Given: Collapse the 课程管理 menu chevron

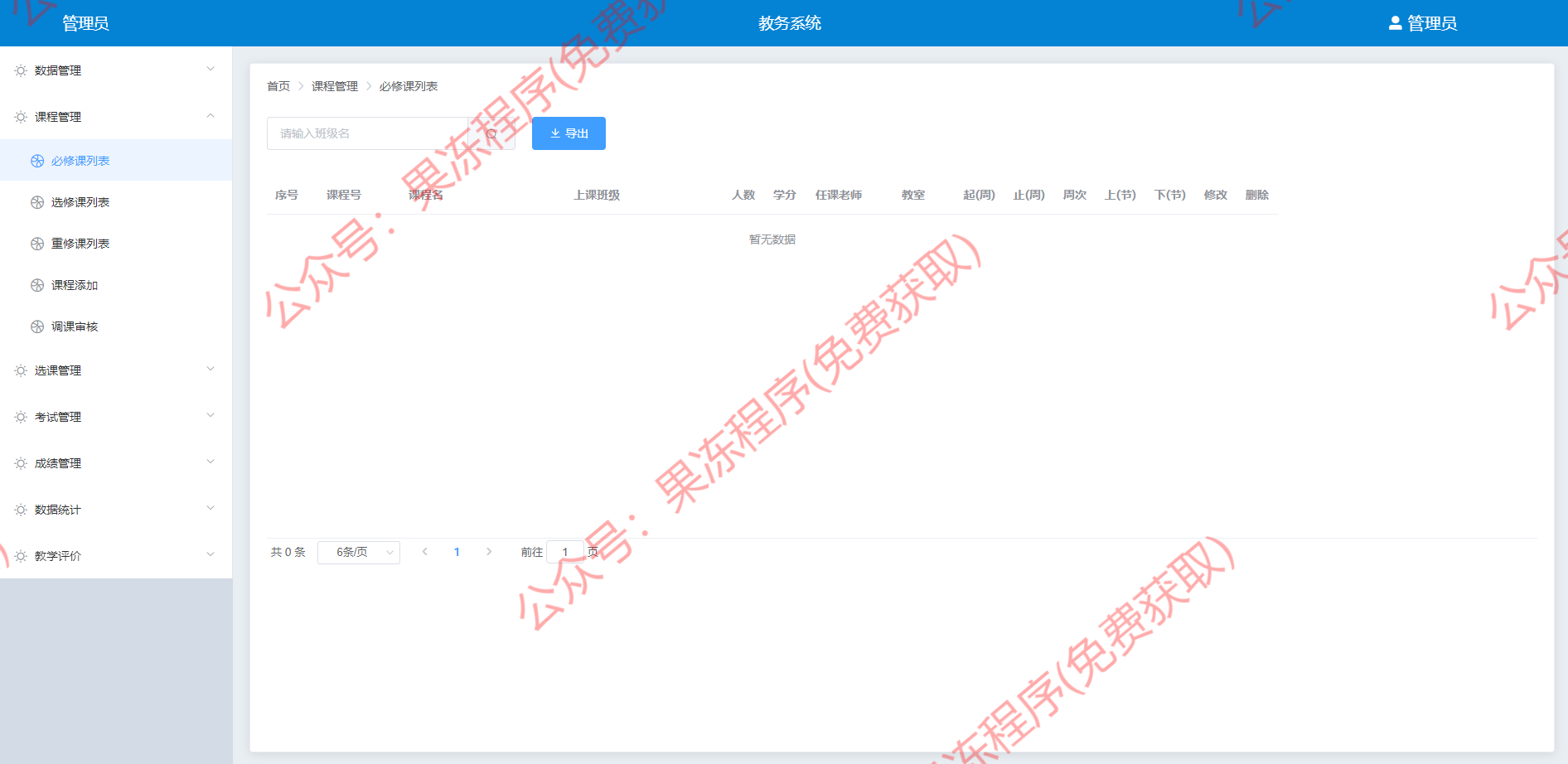Looking at the screenshot, I should pos(211,116).
